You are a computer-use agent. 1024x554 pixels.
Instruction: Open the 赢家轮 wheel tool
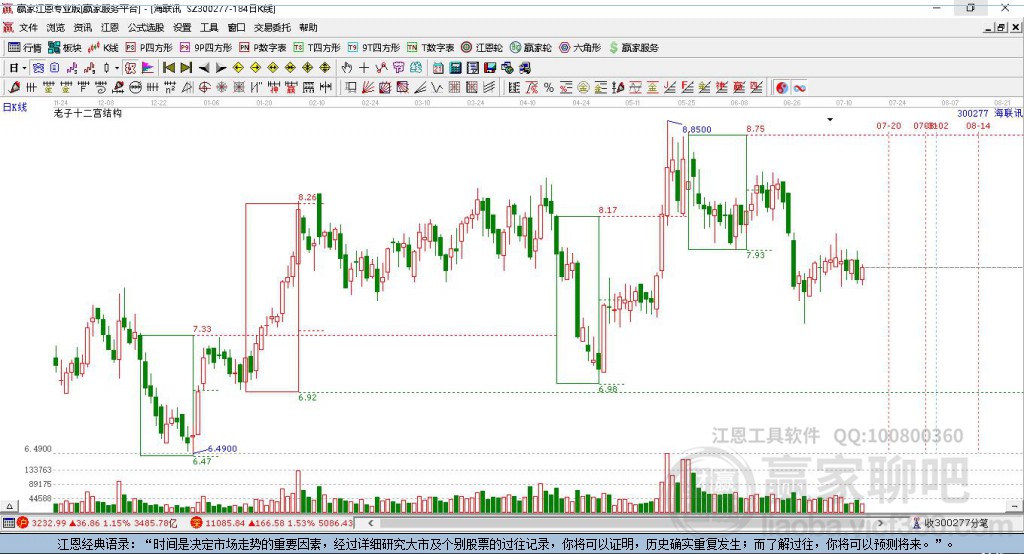point(530,48)
